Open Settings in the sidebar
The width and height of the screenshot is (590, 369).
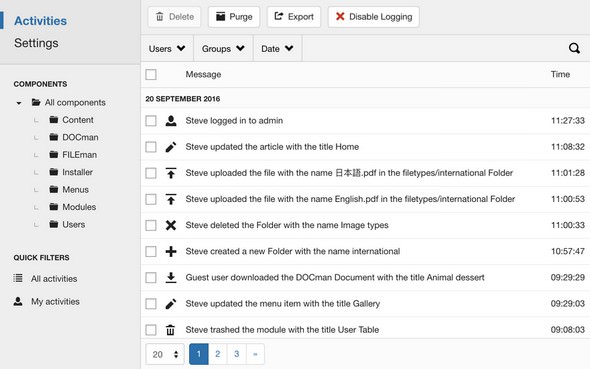coord(36,43)
